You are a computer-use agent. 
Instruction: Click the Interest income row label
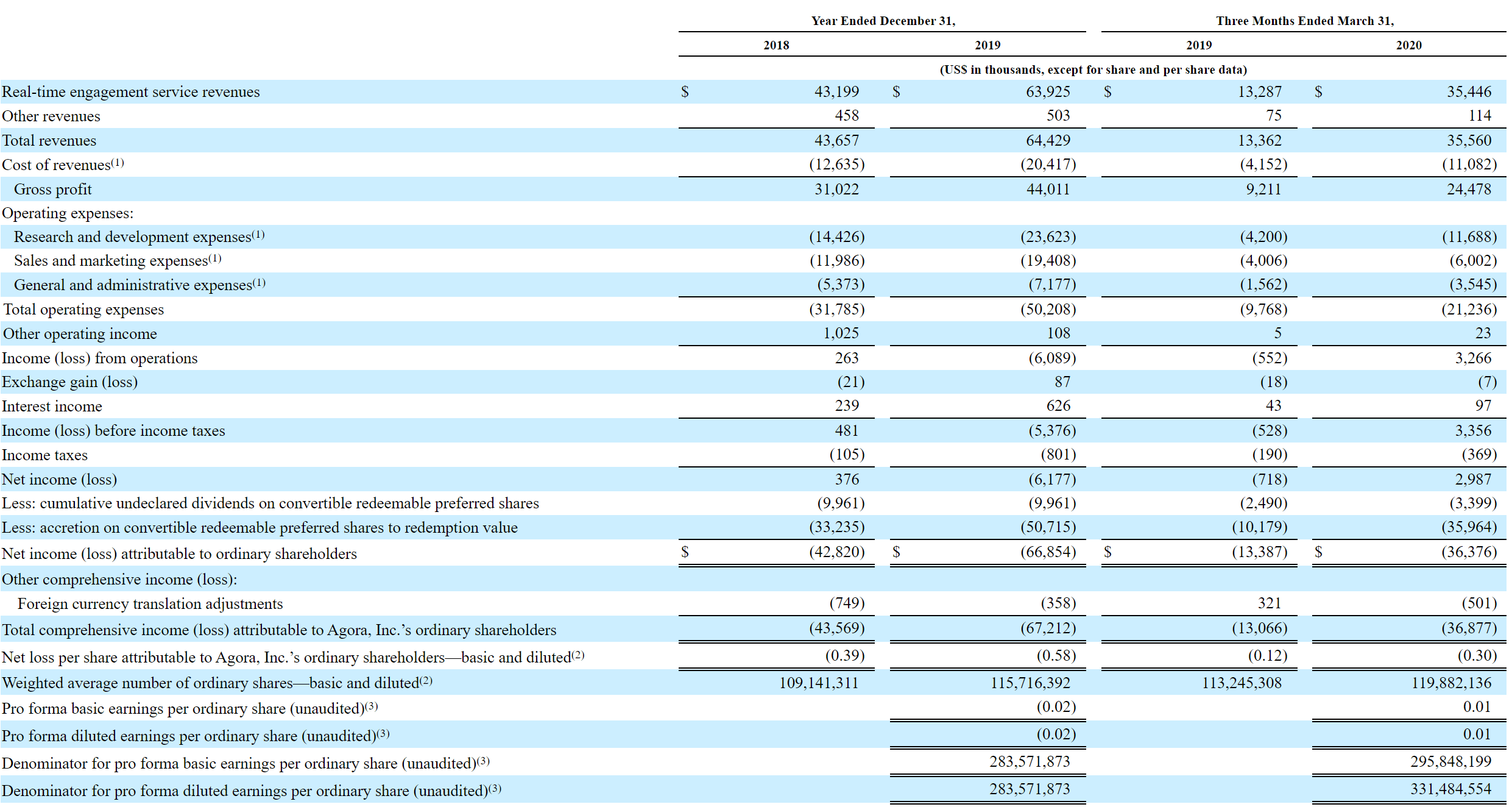(52, 407)
